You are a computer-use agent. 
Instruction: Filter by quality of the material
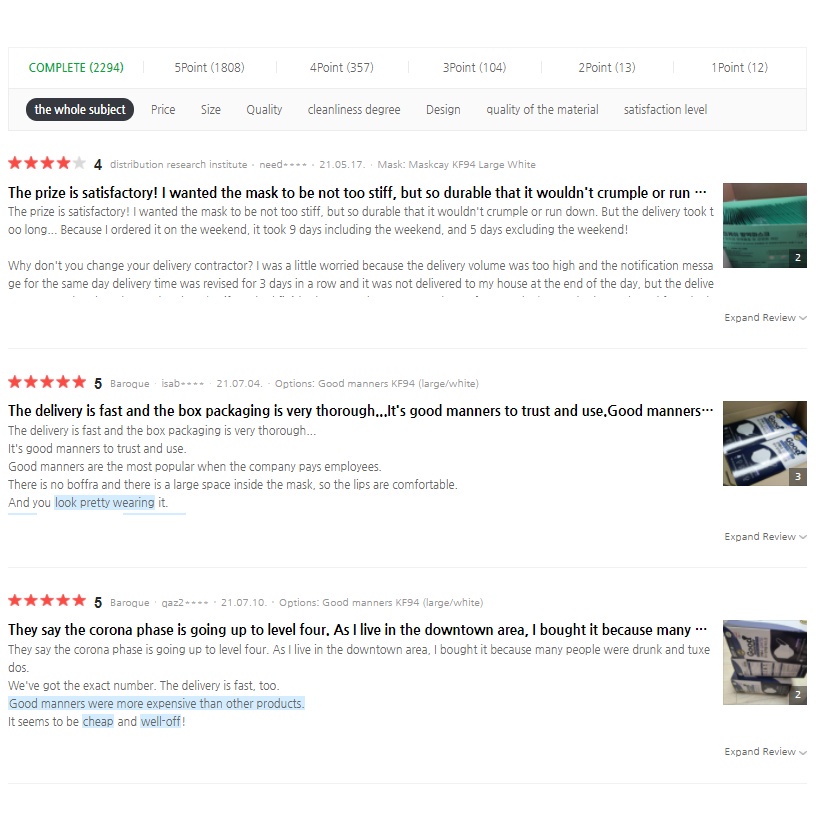pos(542,110)
